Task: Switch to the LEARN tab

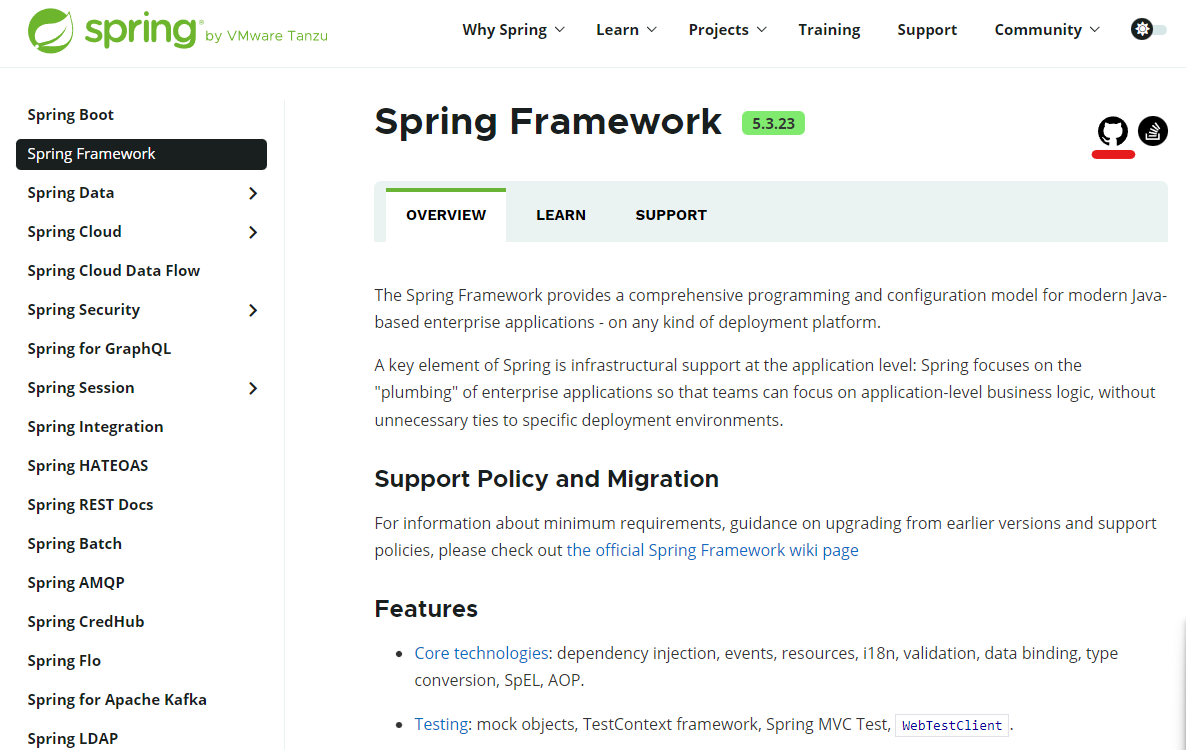Action: click(561, 215)
